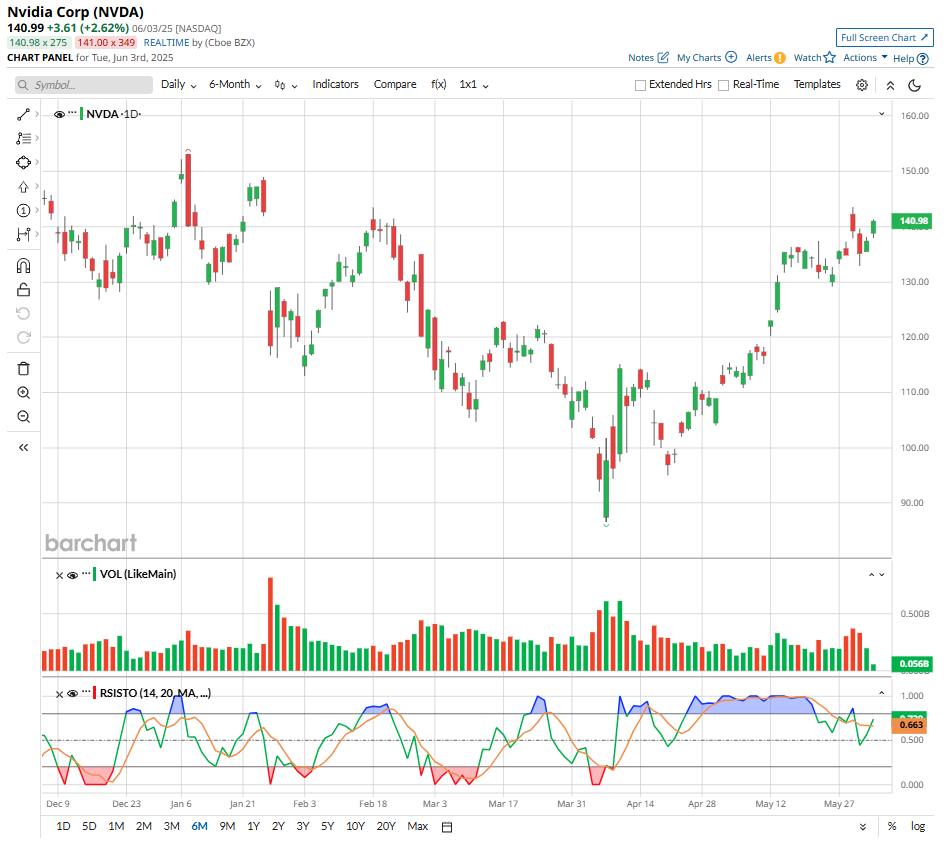
Task: Open NVDA plot options three dots
Action: click(72, 112)
